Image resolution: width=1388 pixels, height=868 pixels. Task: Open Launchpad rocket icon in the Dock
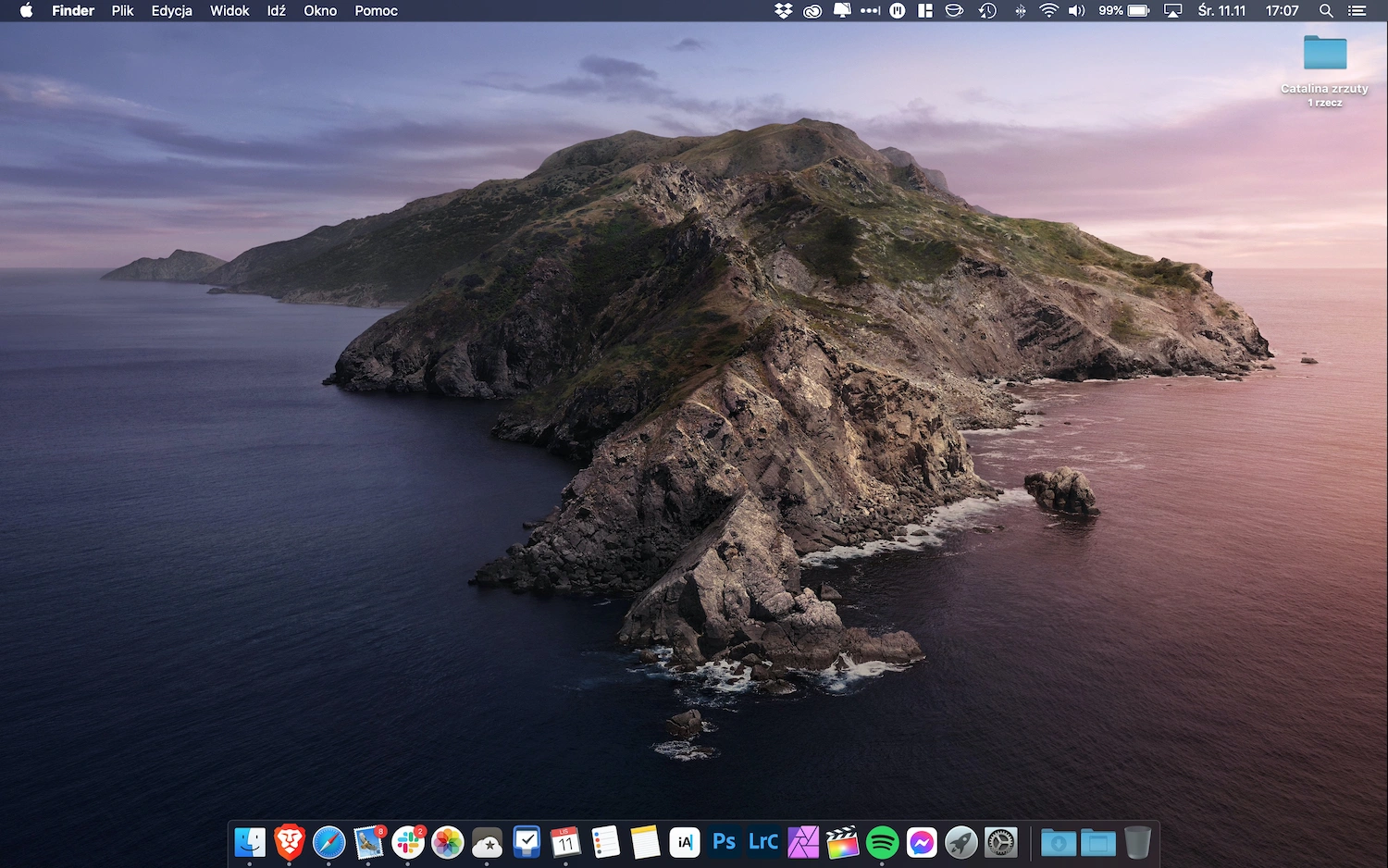(961, 842)
